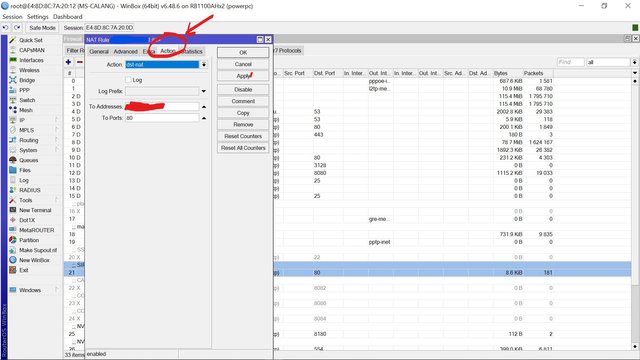This screenshot has height=360, width=640.
Task: Click the Disable button
Action: 243,89
